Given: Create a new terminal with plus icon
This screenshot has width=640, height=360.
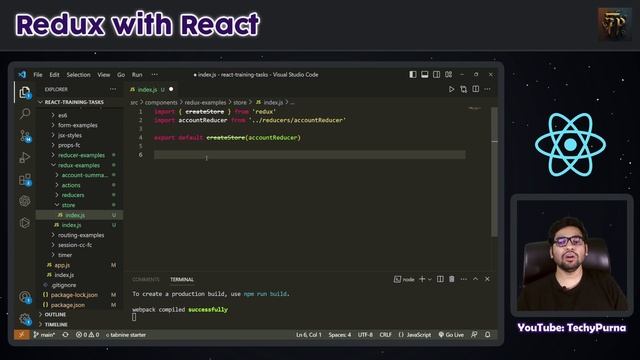Looking at the screenshot, I should (422, 279).
